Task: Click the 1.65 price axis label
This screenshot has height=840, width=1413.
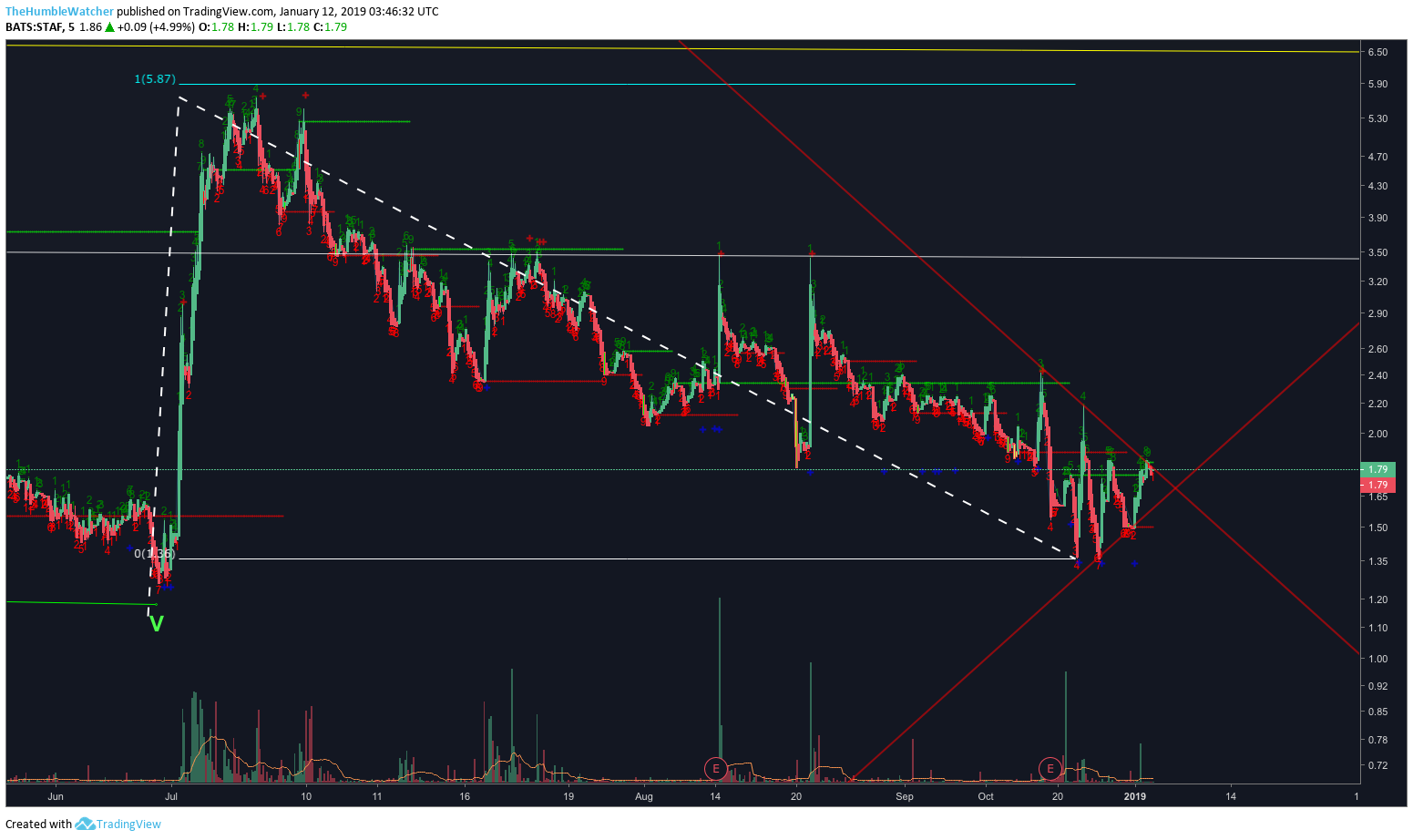Action: tap(1377, 497)
